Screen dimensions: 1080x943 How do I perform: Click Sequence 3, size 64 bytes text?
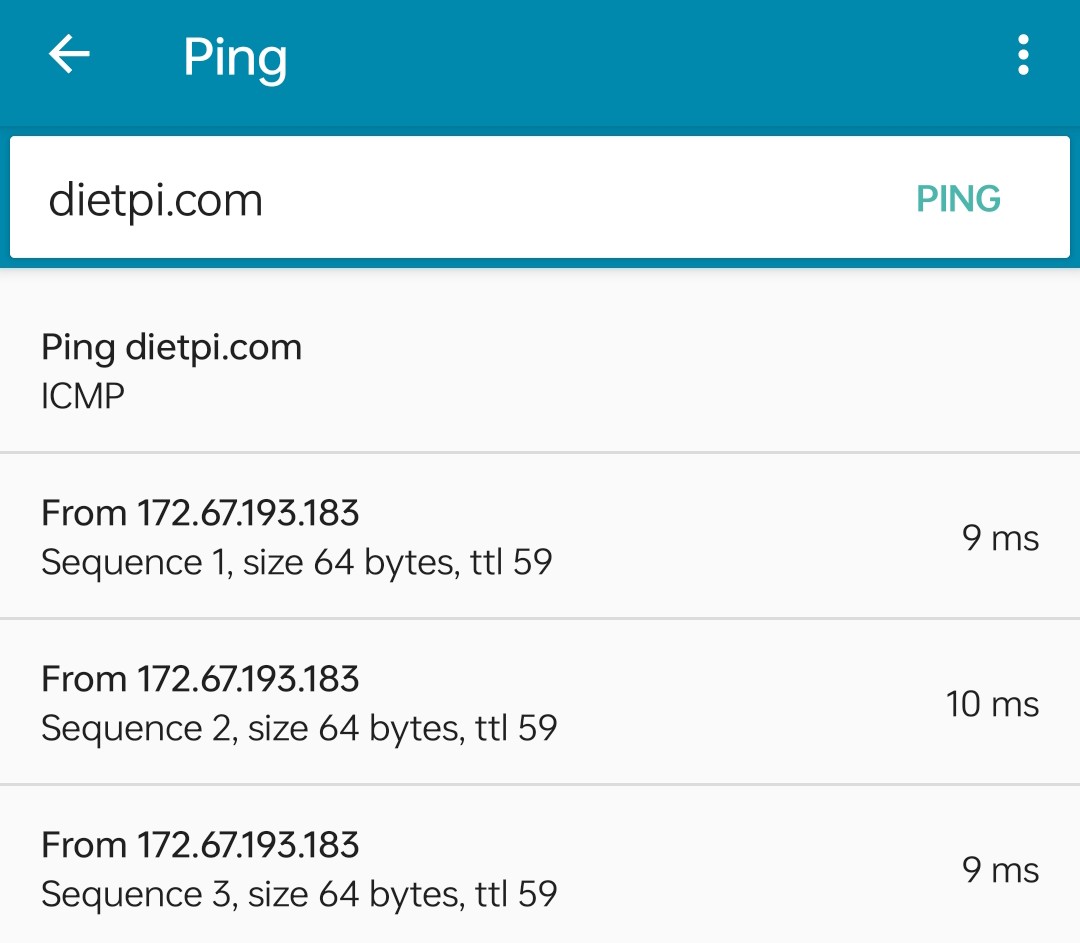(x=253, y=895)
